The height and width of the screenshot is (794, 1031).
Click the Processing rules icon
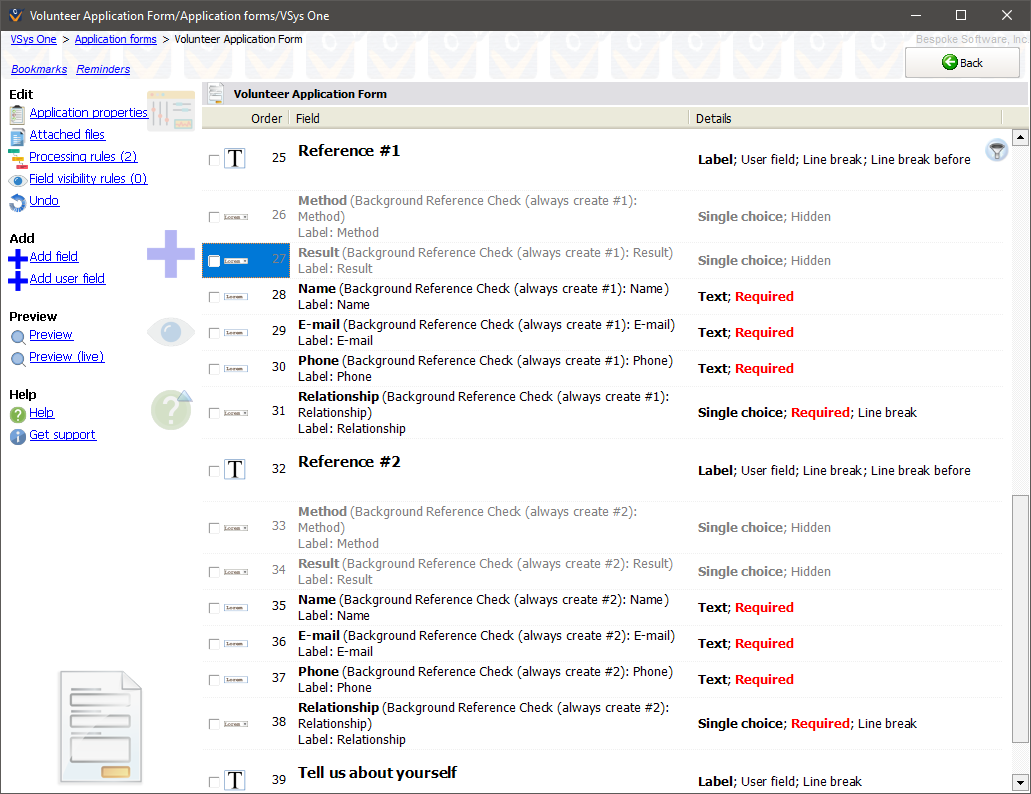(17, 157)
